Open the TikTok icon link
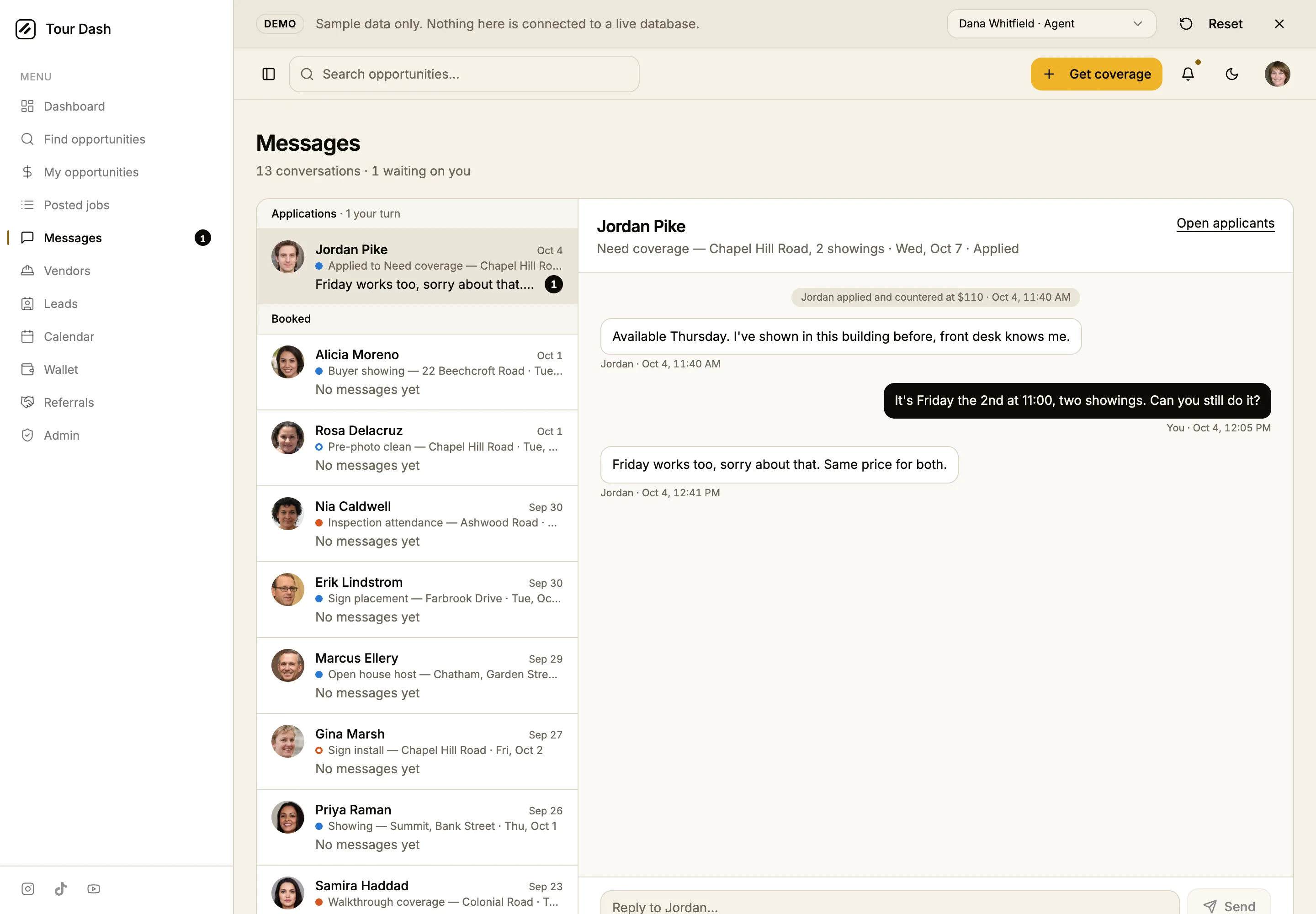 (61, 889)
